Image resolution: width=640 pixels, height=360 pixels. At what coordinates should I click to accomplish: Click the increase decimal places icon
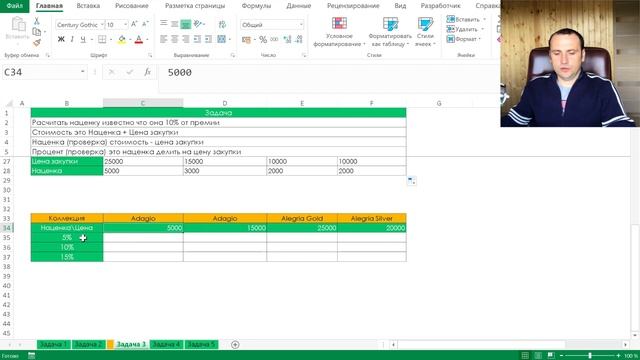[287, 40]
